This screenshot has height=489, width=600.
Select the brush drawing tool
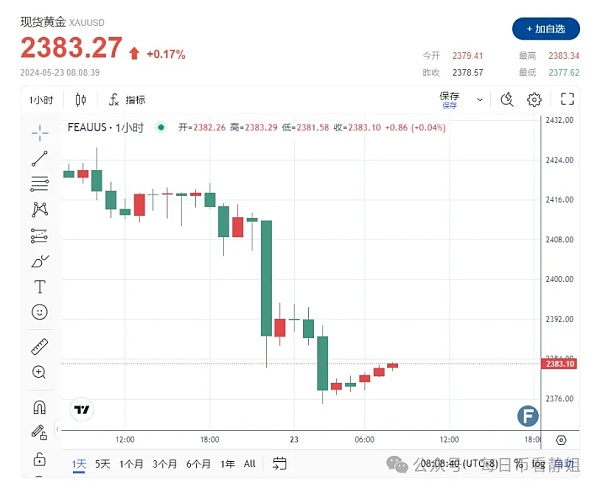tap(40, 261)
